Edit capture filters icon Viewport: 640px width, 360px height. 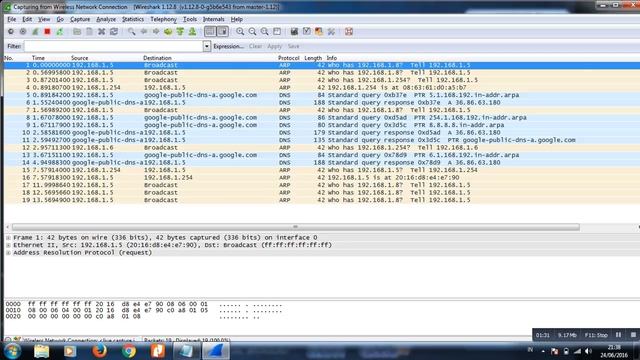pos(294,31)
